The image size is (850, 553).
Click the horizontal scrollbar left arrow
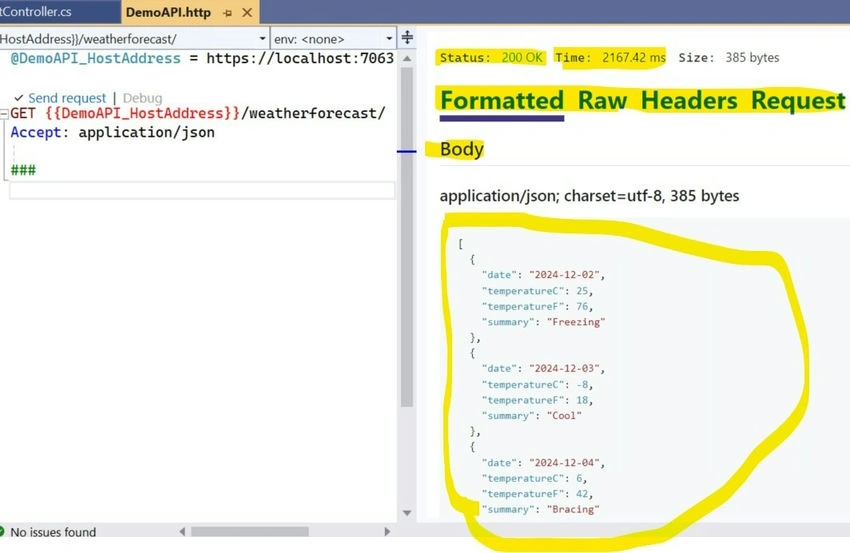coord(182,531)
